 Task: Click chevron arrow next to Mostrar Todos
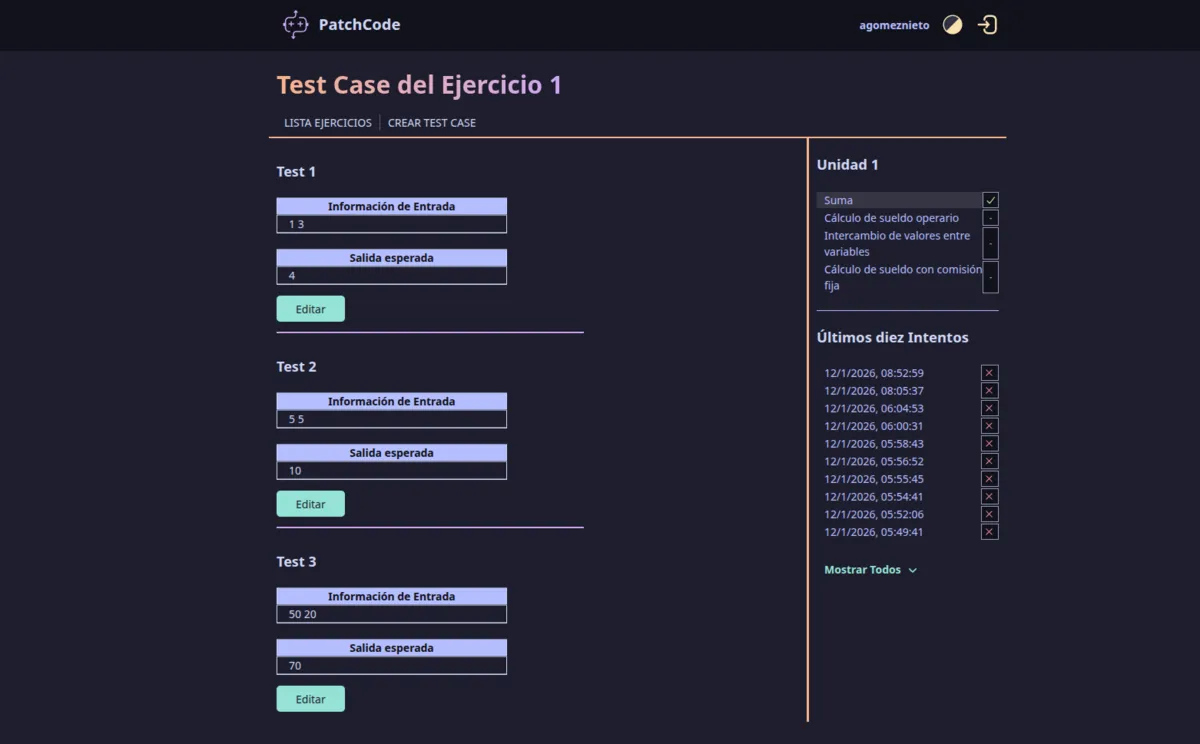pyautogui.click(x=912, y=571)
